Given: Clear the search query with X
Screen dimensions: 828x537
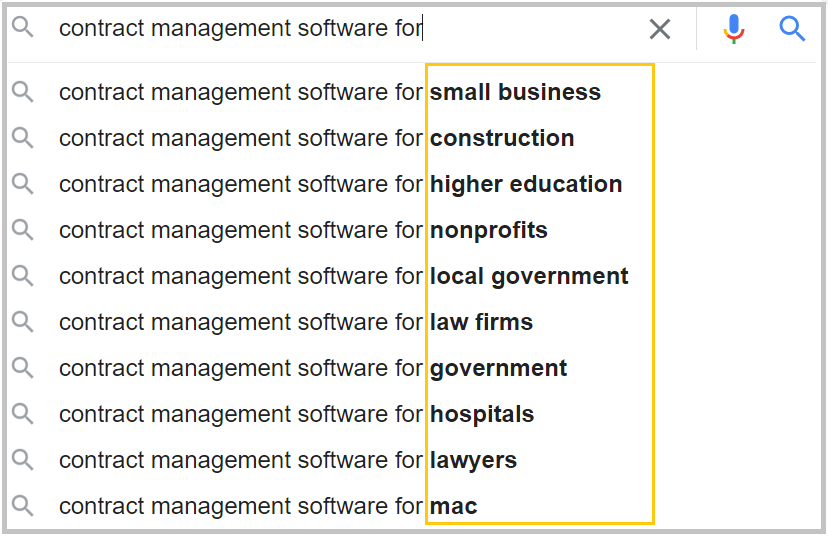Looking at the screenshot, I should coord(660,30).
